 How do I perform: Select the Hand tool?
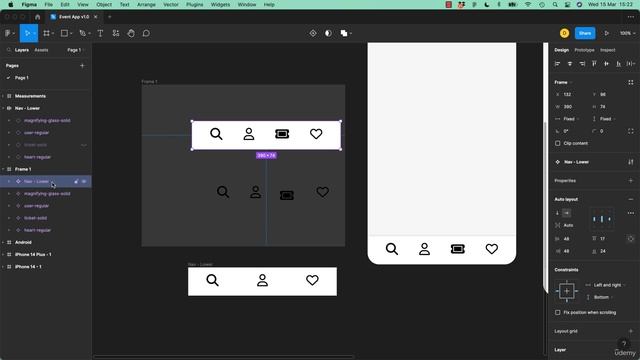point(131,33)
